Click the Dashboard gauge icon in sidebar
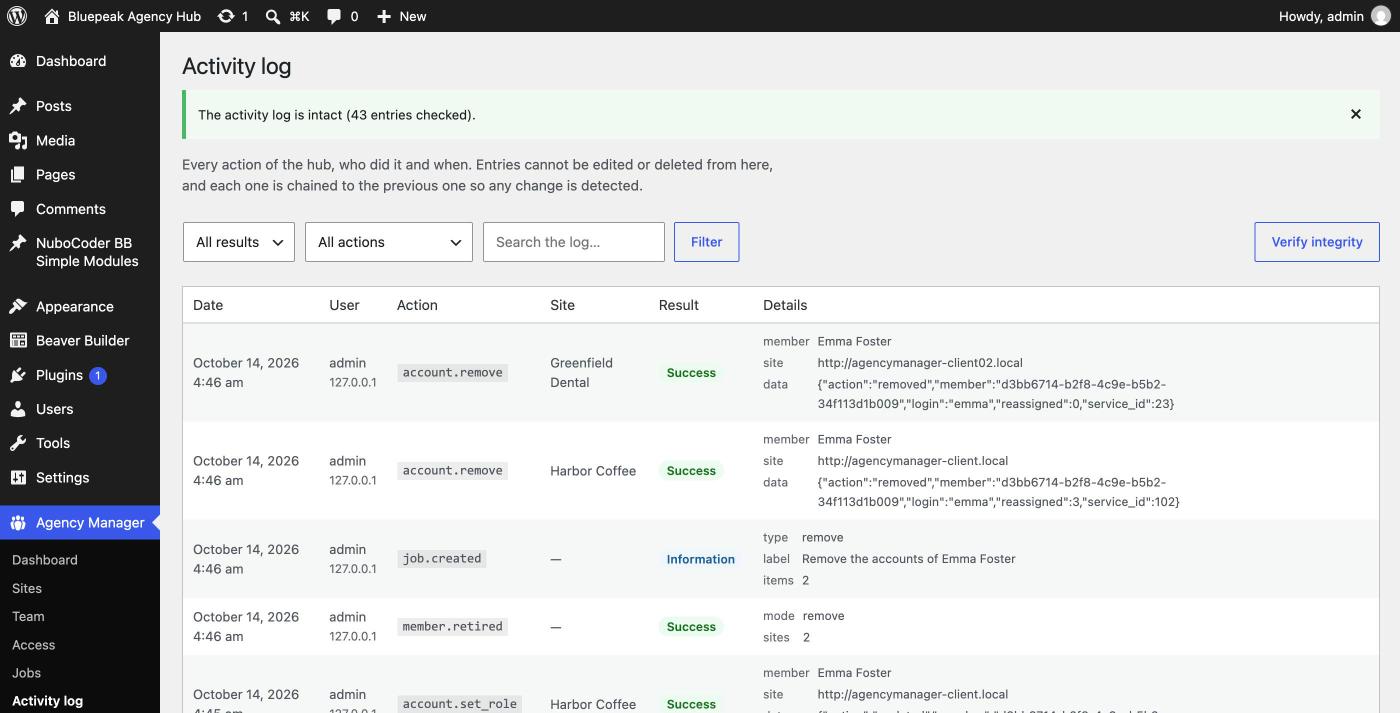The height and width of the screenshot is (713, 1400). click(x=18, y=61)
